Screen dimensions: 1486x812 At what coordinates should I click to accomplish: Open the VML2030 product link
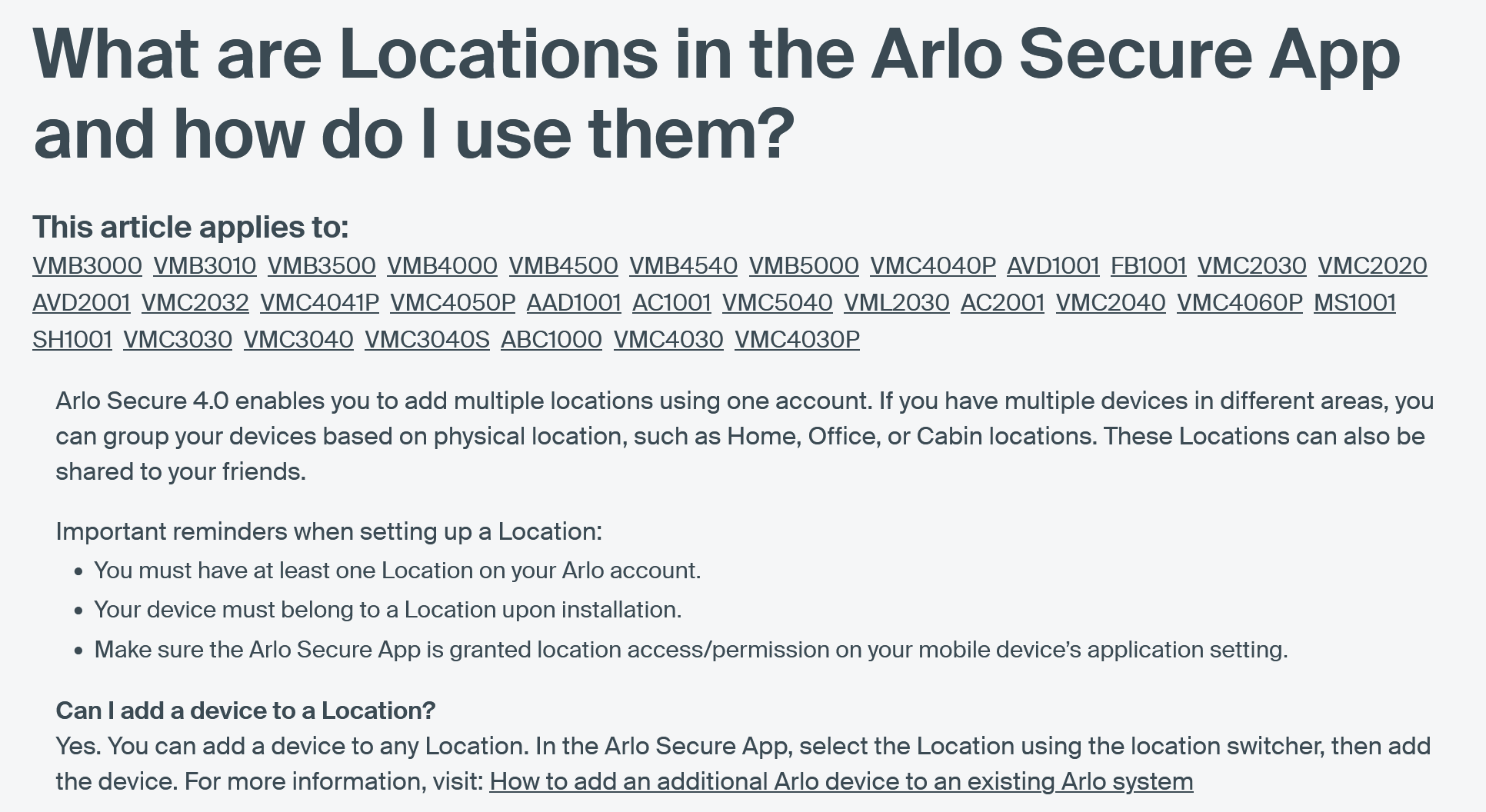click(x=896, y=303)
